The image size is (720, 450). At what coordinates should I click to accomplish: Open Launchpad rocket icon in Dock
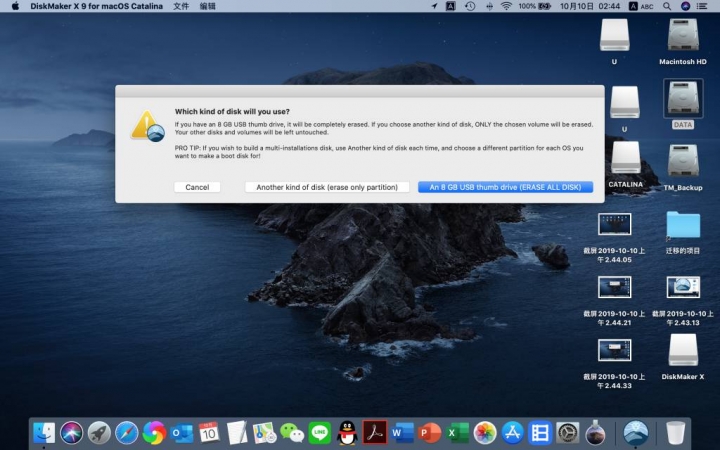coord(99,433)
